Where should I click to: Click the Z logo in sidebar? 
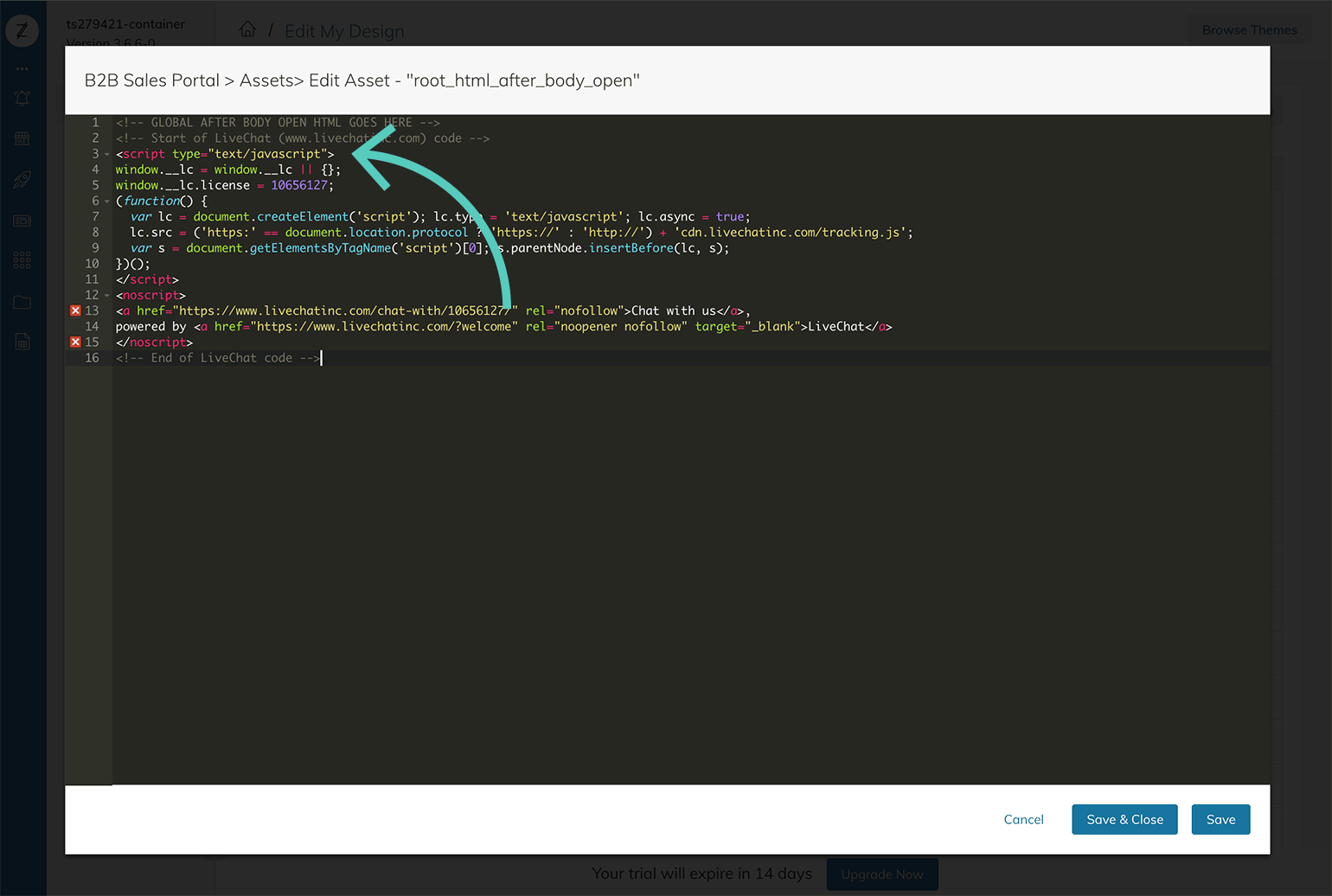(x=22, y=31)
